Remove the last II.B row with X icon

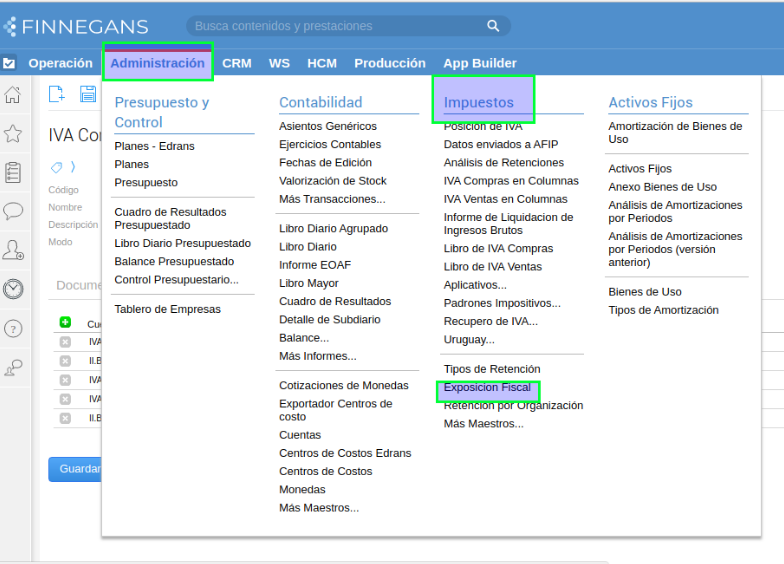point(65,418)
